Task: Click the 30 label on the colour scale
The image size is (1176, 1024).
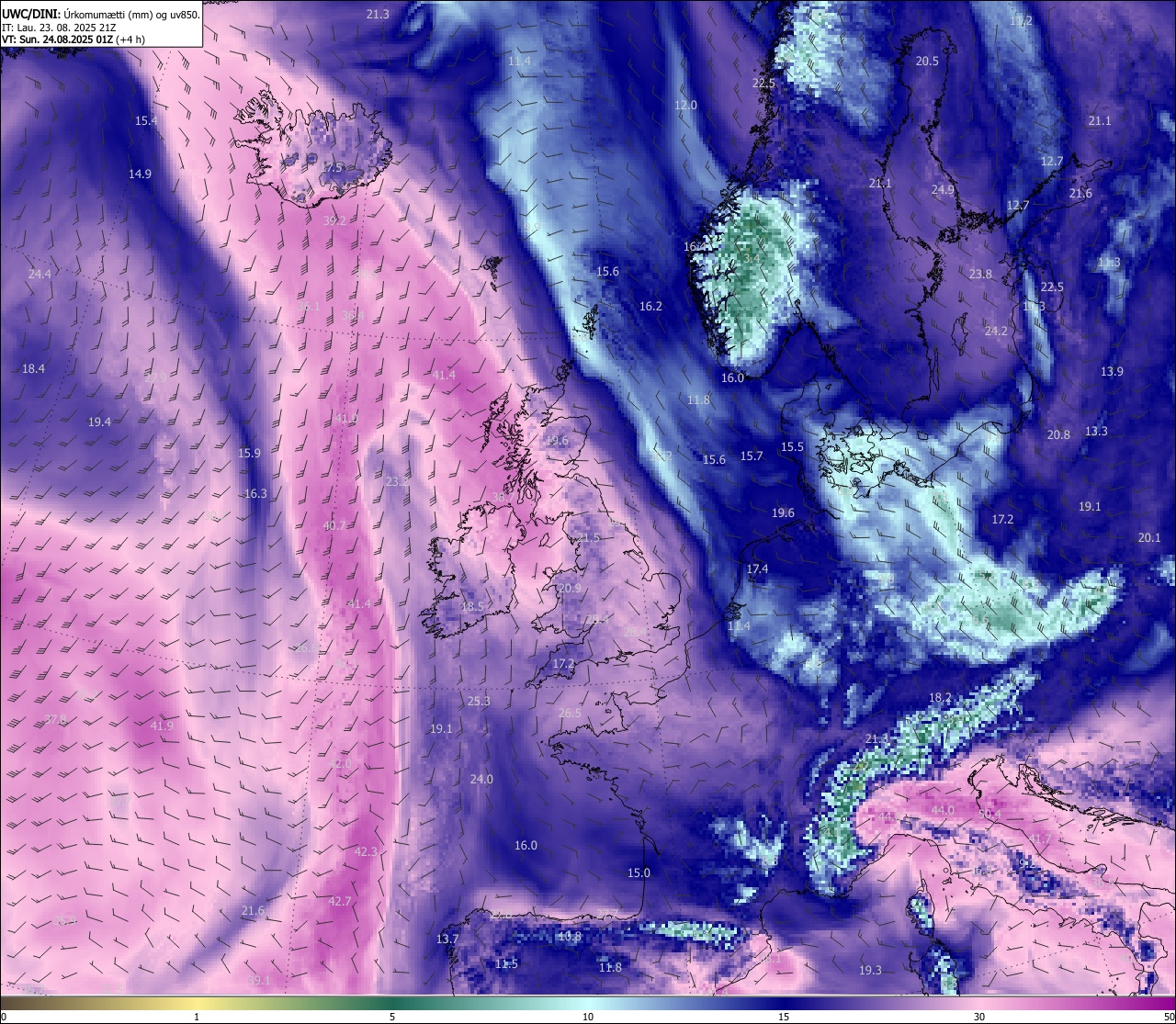Action: (979, 1017)
